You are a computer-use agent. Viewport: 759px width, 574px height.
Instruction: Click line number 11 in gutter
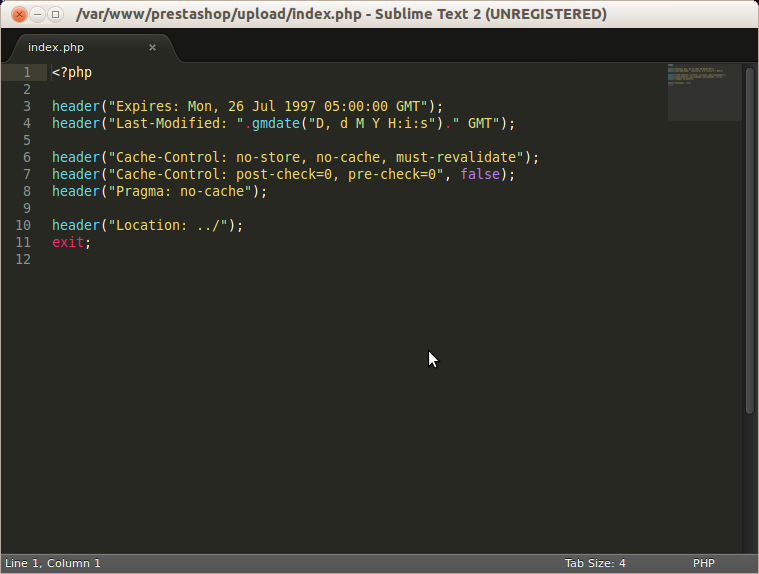pyautogui.click(x=23, y=242)
